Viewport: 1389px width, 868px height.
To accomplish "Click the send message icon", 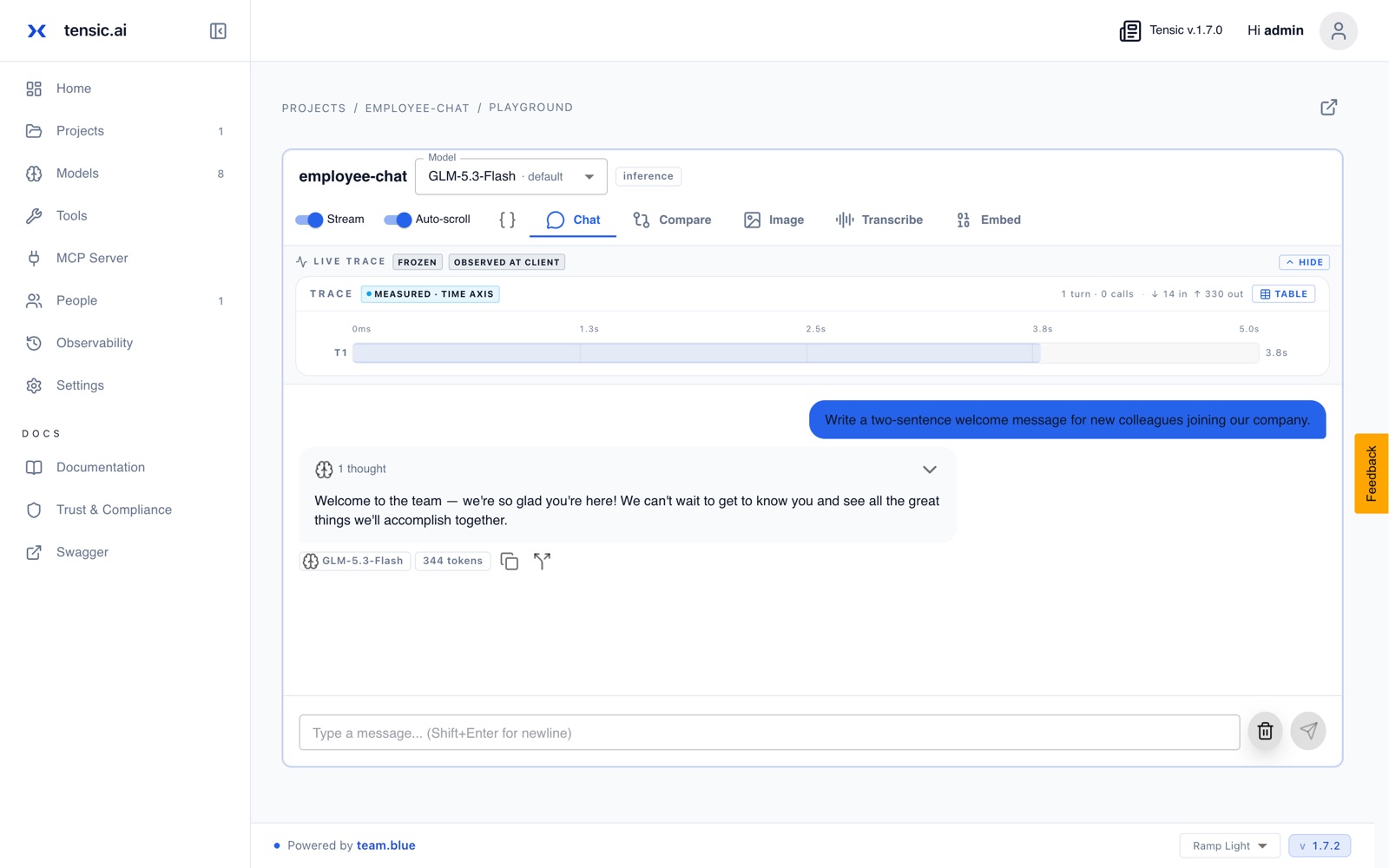I will 1308,732.
